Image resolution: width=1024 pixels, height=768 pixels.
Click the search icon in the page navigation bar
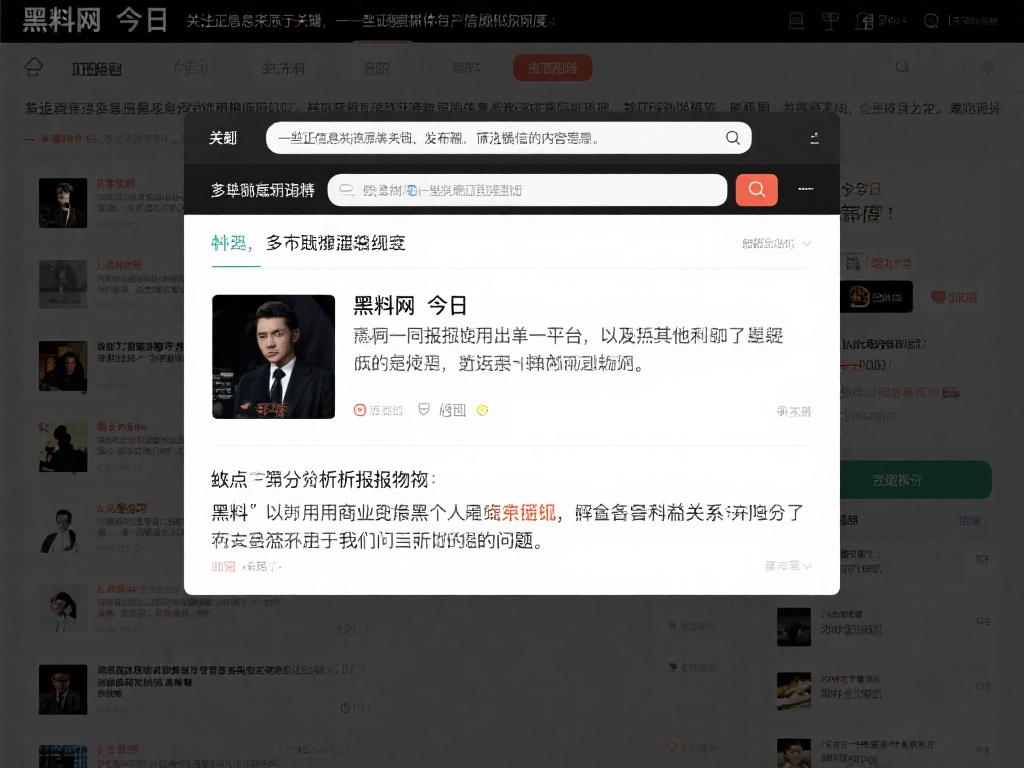tap(903, 67)
